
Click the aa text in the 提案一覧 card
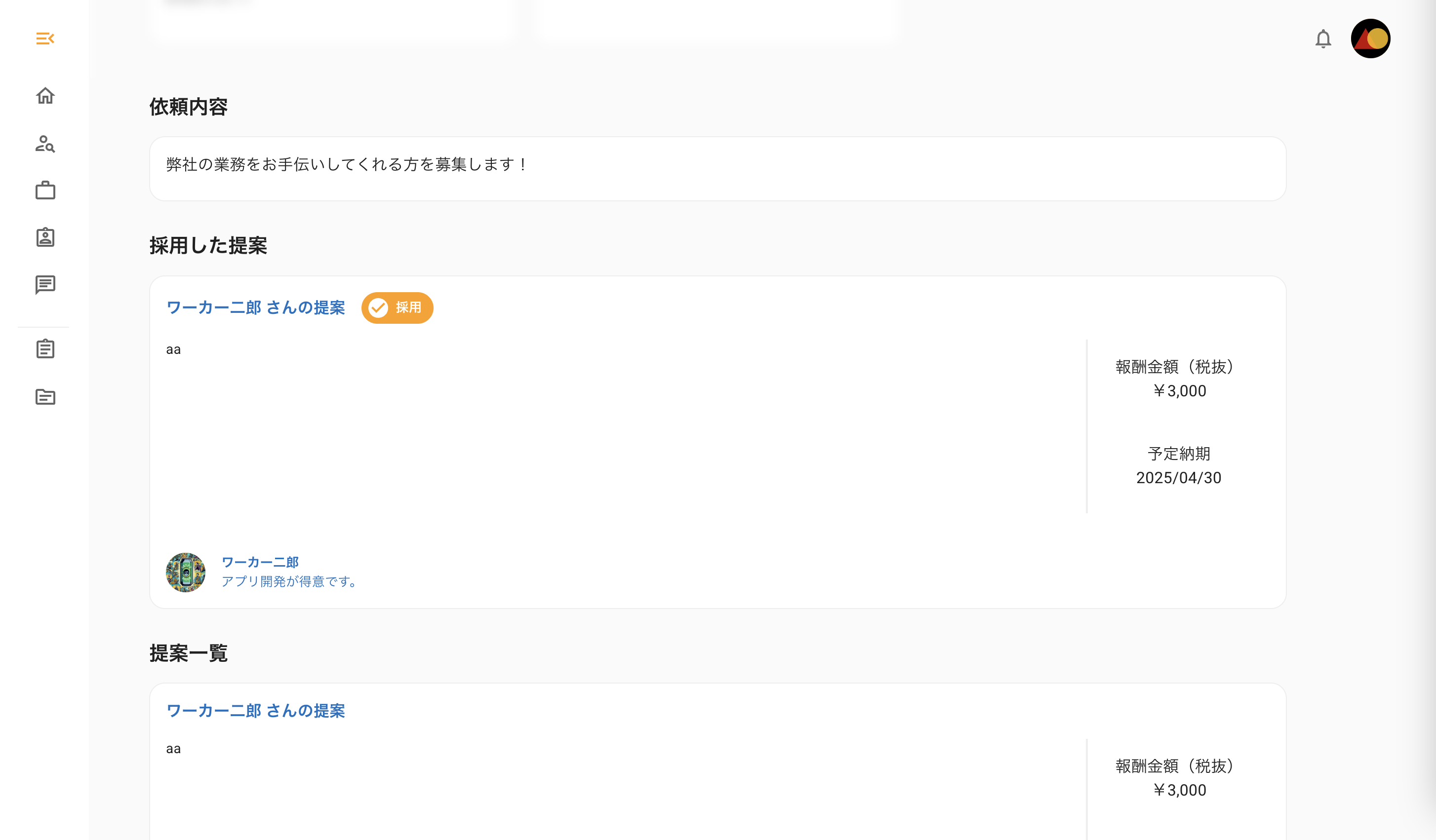tap(173, 749)
